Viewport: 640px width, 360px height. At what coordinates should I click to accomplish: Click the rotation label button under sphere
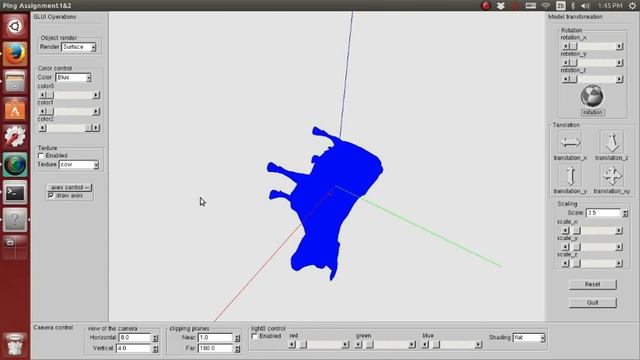[593, 112]
